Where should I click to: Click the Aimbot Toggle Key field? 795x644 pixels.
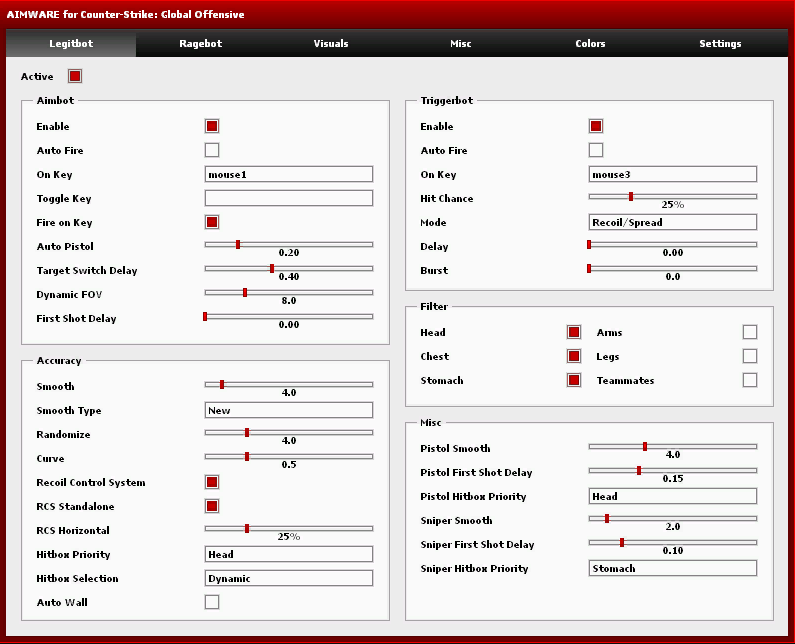pos(288,198)
